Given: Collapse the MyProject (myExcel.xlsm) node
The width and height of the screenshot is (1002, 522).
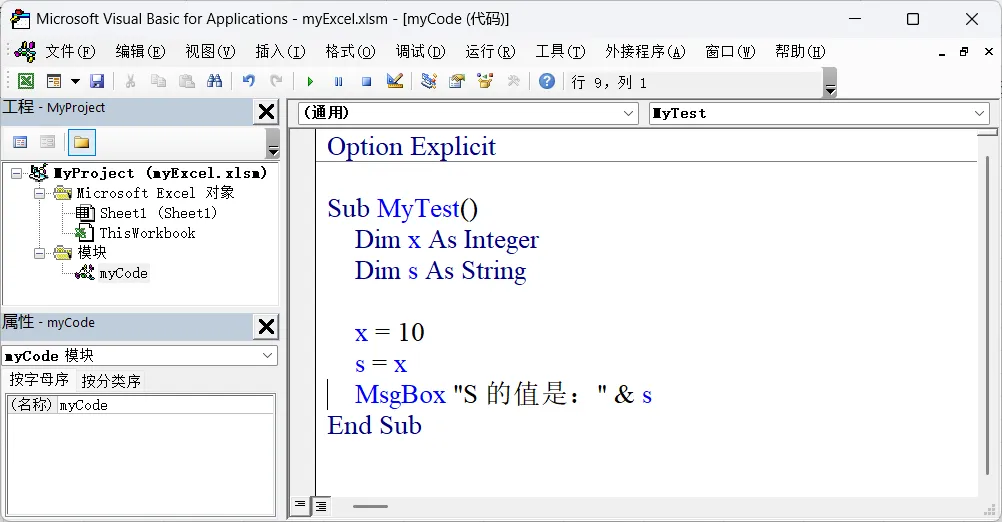Looking at the screenshot, I should point(17,173).
